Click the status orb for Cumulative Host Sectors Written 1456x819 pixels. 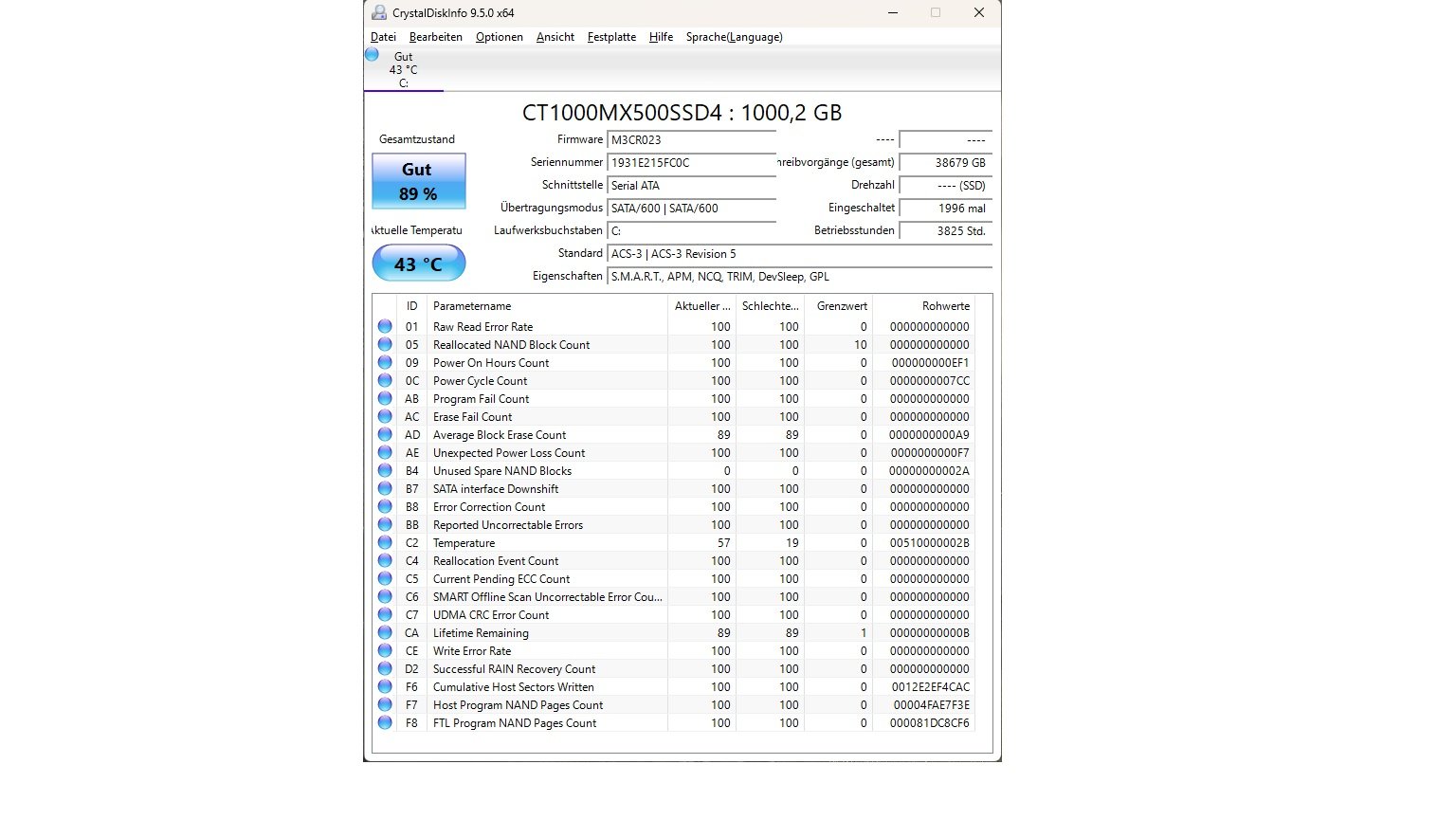point(385,686)
